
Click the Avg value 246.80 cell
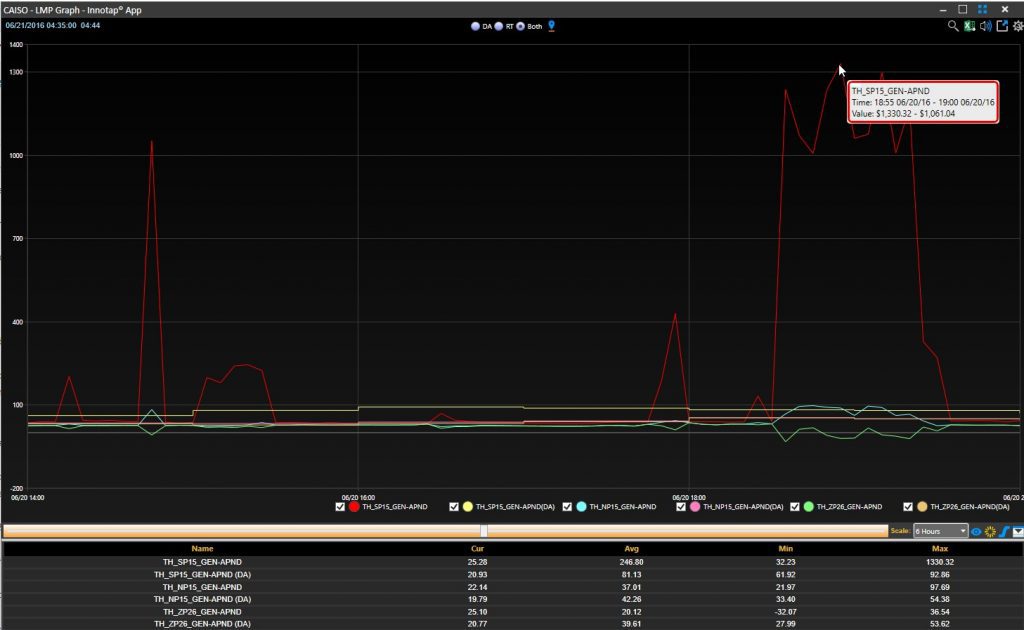pos(632,561)
